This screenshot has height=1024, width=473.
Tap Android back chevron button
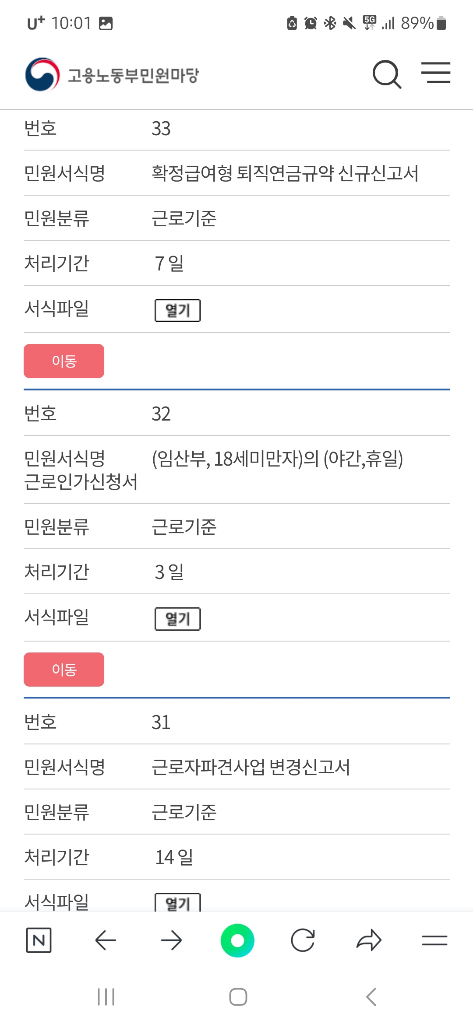pyautogui.click(x=371, y=997)
